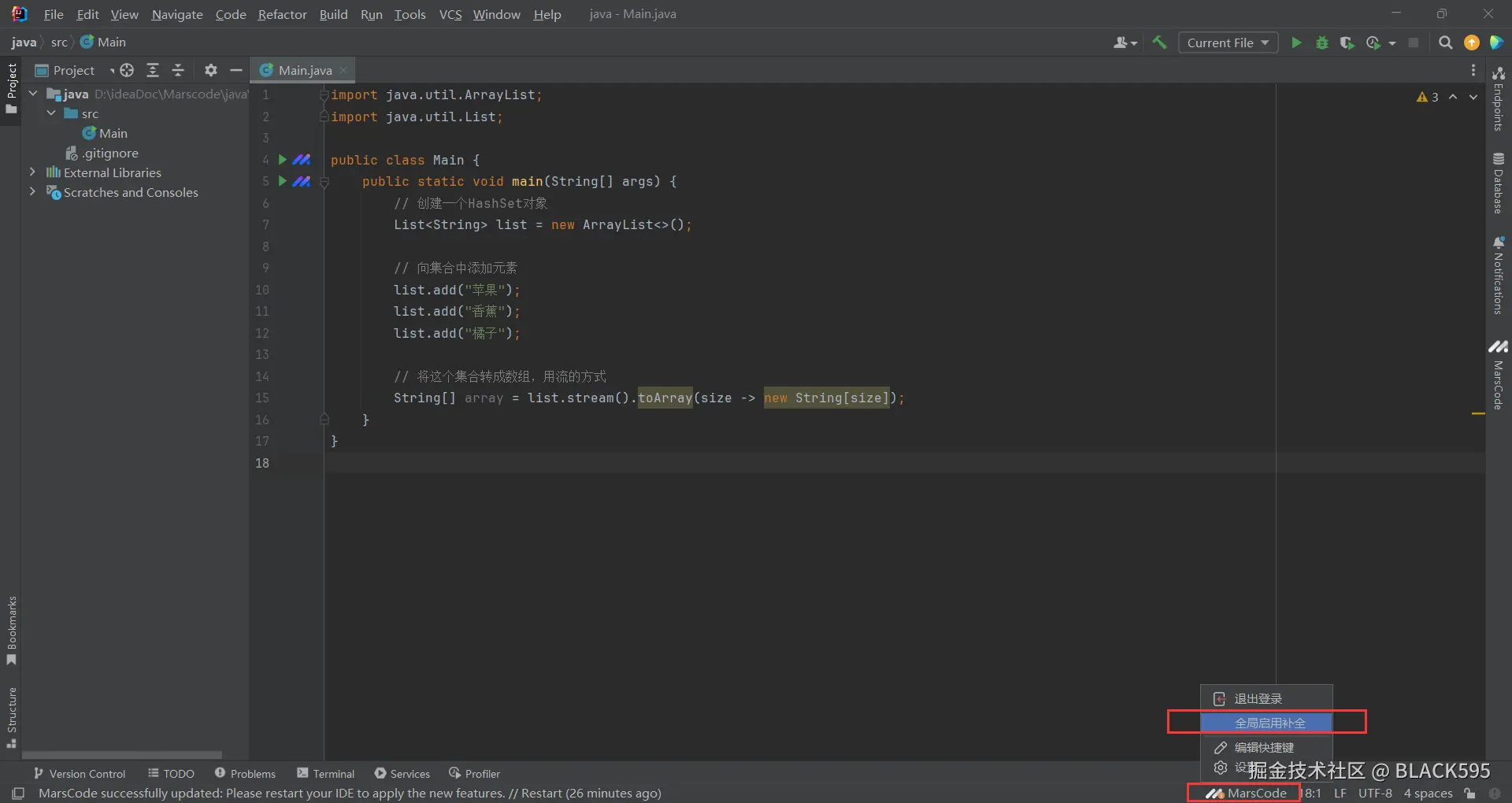Open the Problems tool window

[245, 774]
